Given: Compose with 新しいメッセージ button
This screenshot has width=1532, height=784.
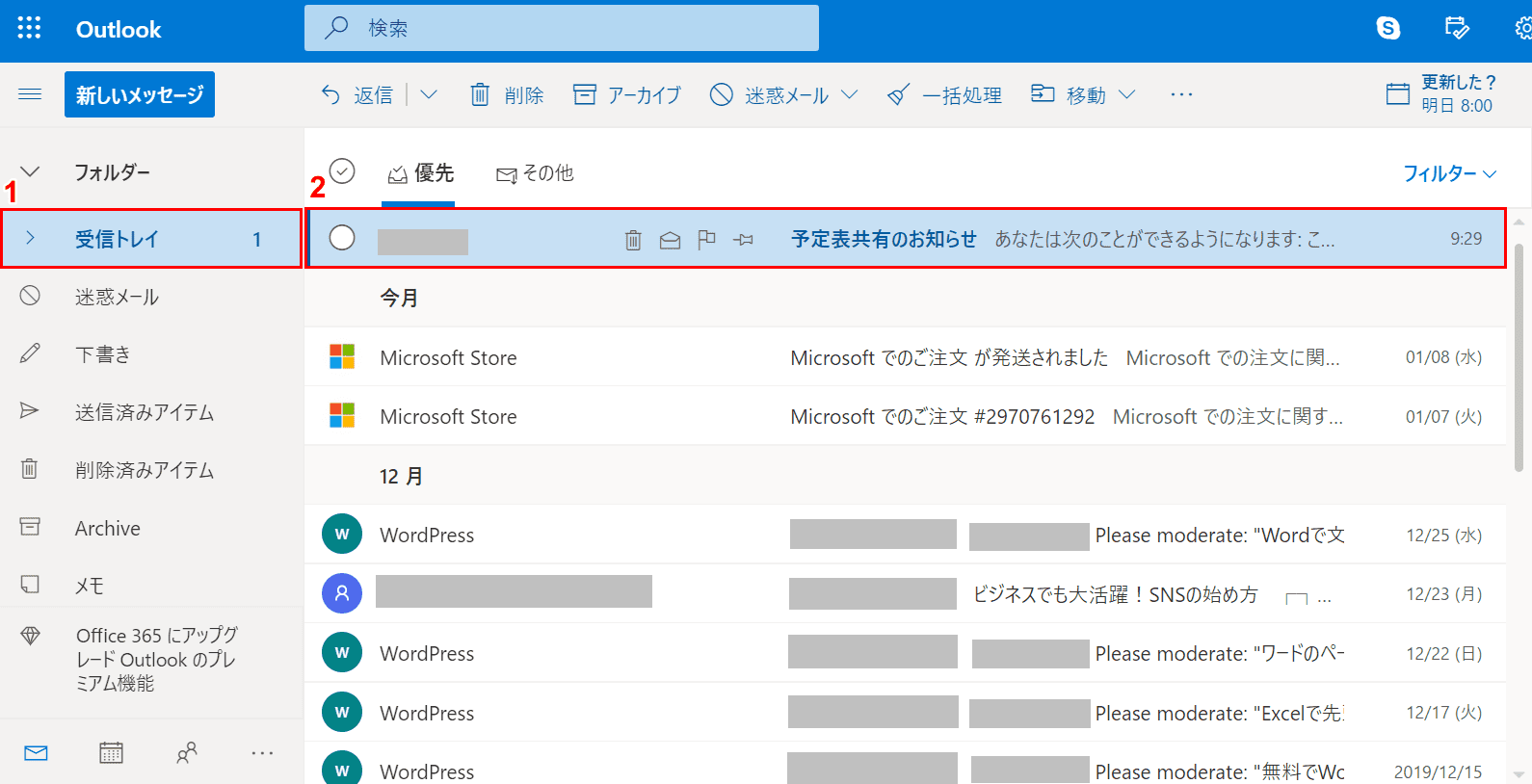Looking at the screenshot, I should click(x=140, y=94).
